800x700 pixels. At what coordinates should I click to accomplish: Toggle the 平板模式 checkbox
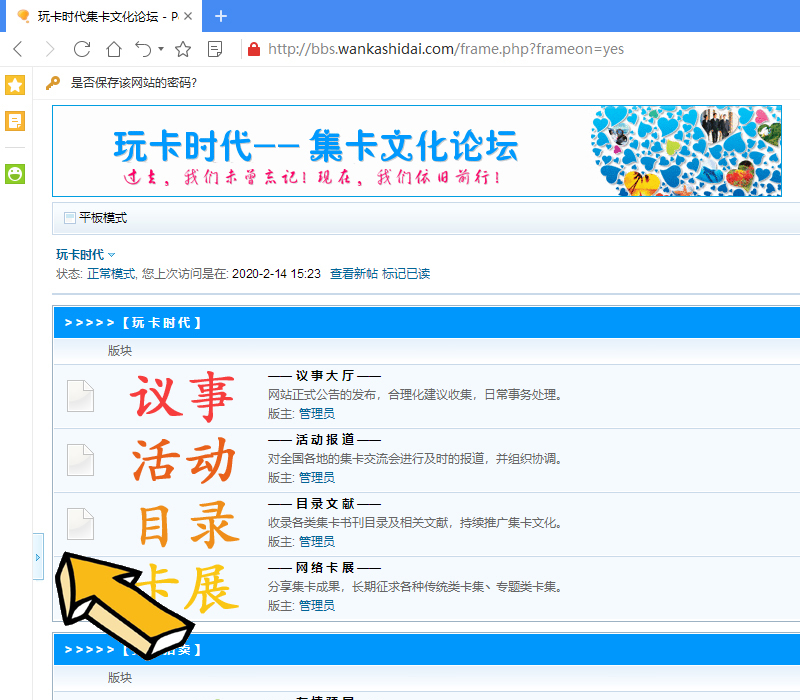point(69,218)
